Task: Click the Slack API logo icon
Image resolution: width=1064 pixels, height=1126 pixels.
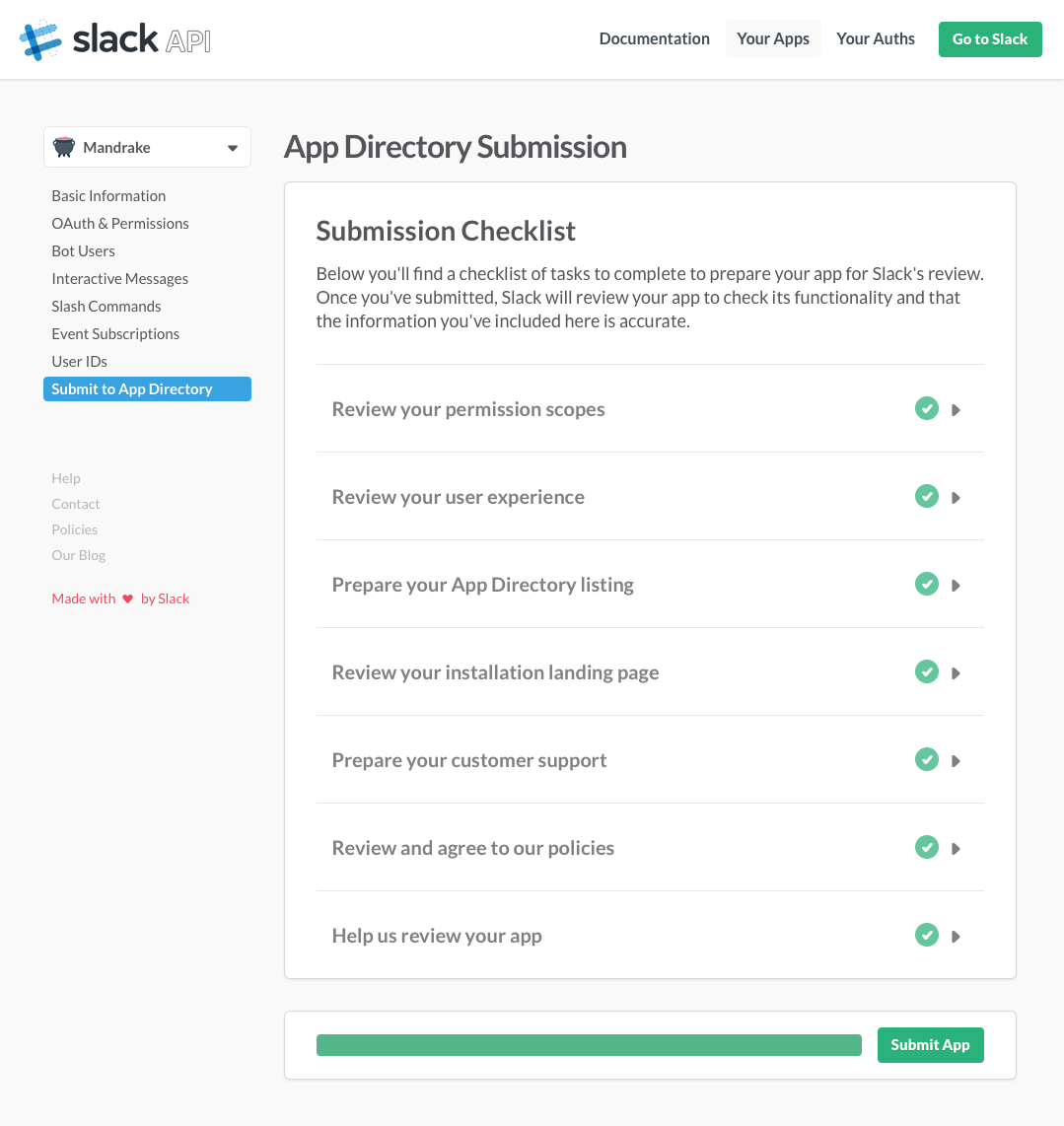Action: point(40,39)
